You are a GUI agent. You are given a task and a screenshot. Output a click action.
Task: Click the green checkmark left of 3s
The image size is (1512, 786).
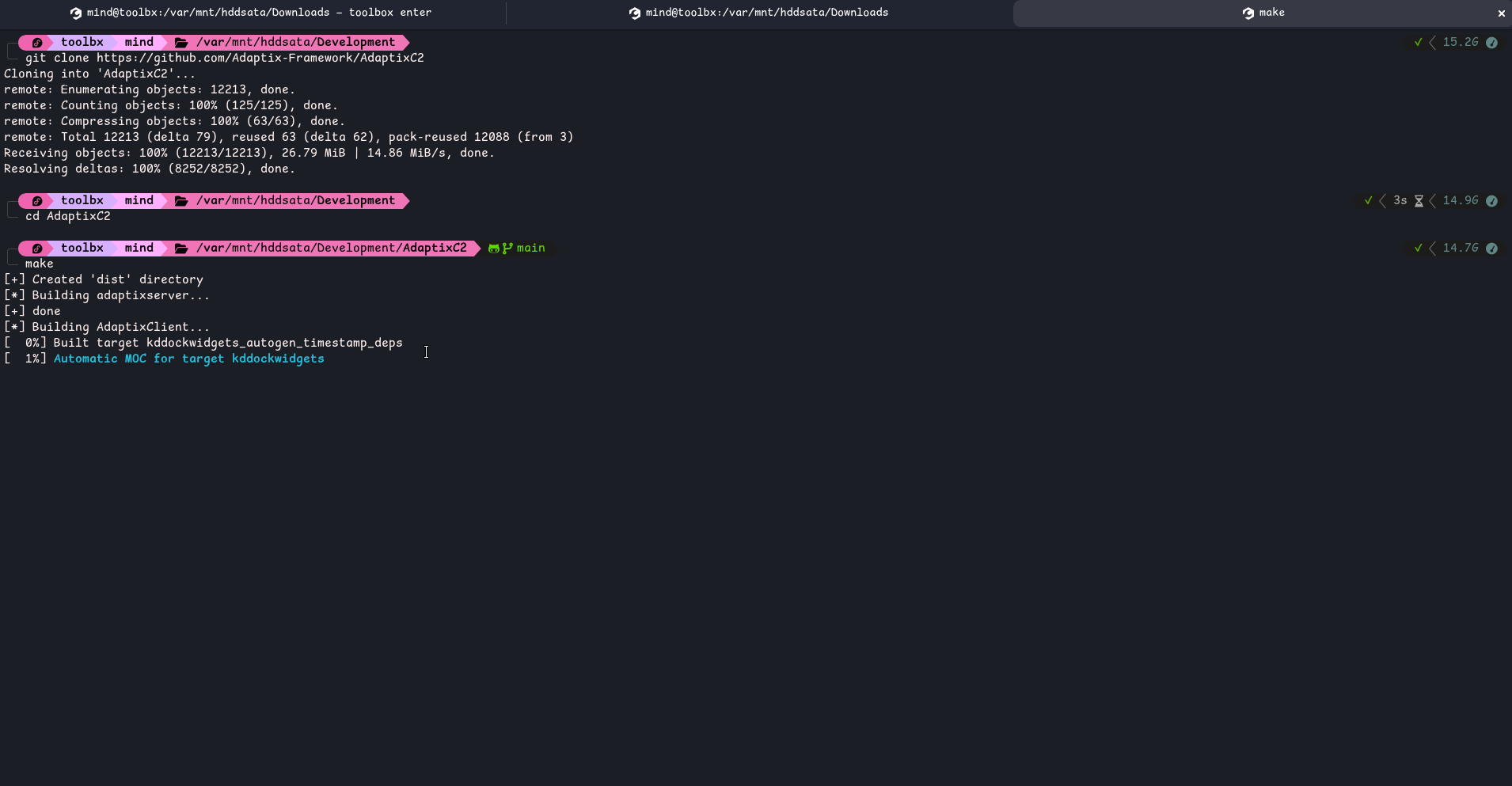tap(1368, 201)
